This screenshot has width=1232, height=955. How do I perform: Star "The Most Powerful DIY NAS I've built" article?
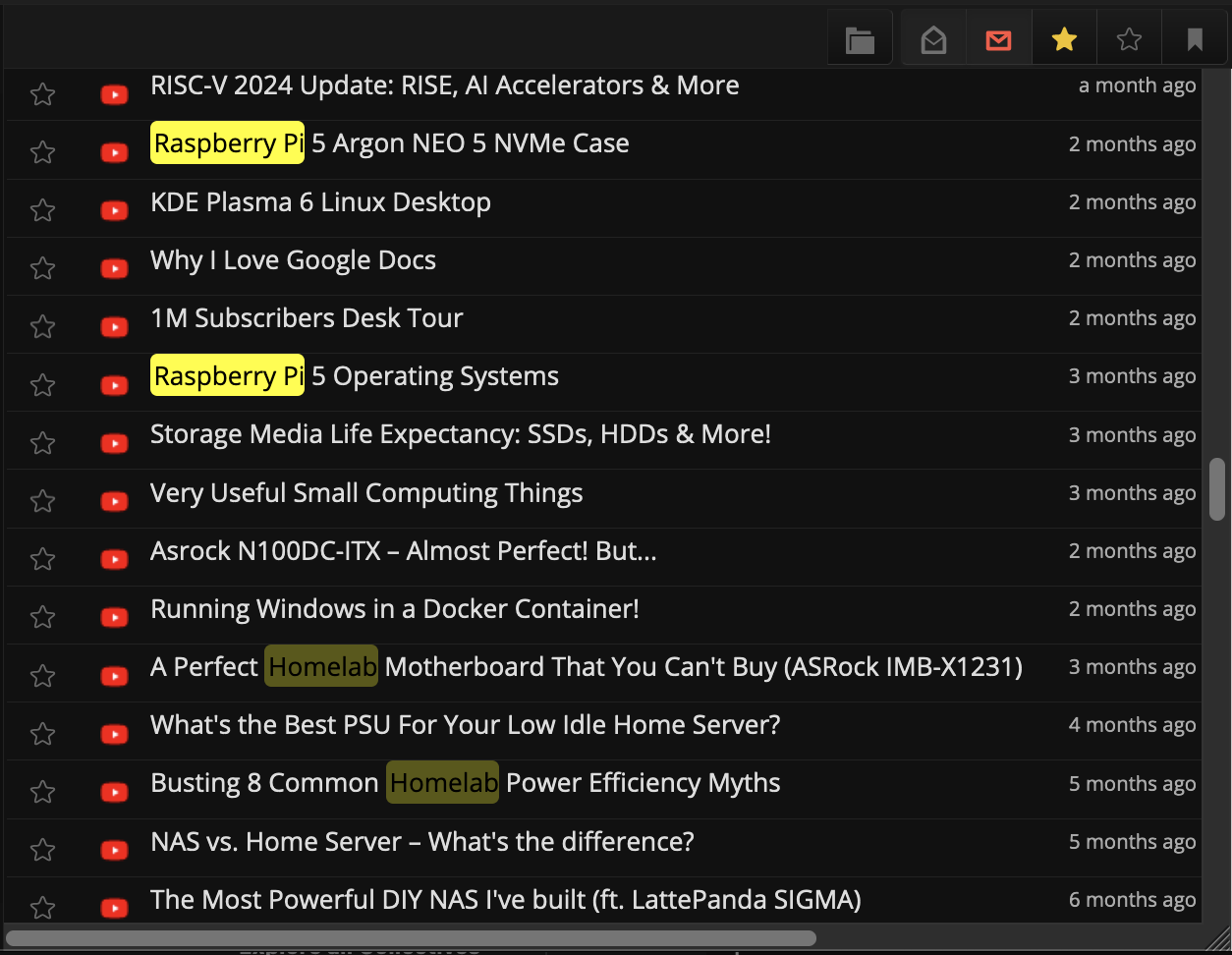(42, 908)
